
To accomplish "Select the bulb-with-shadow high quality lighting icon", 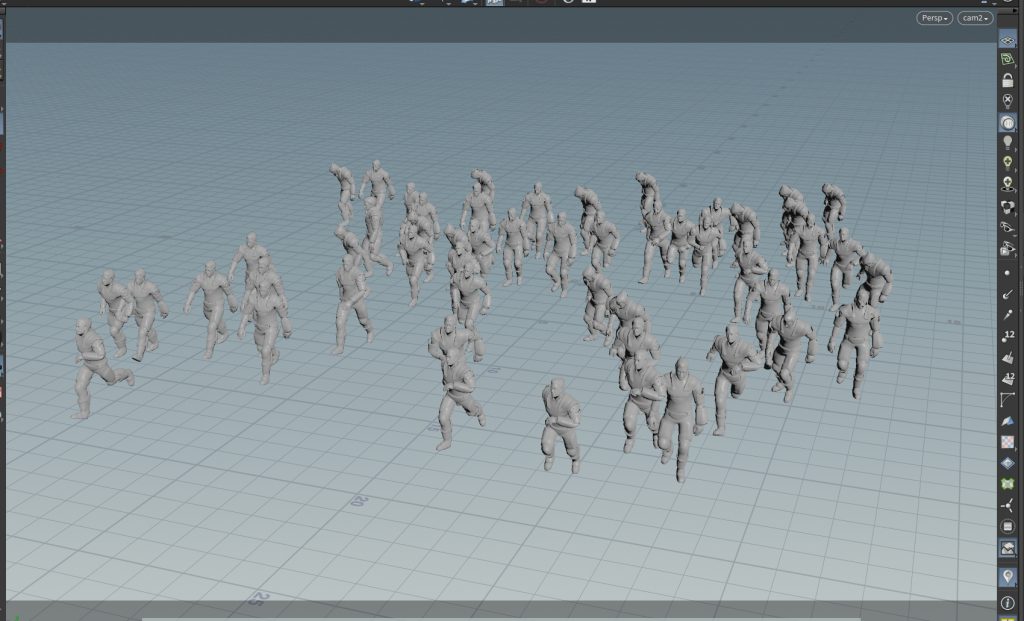I will 1008,184.
